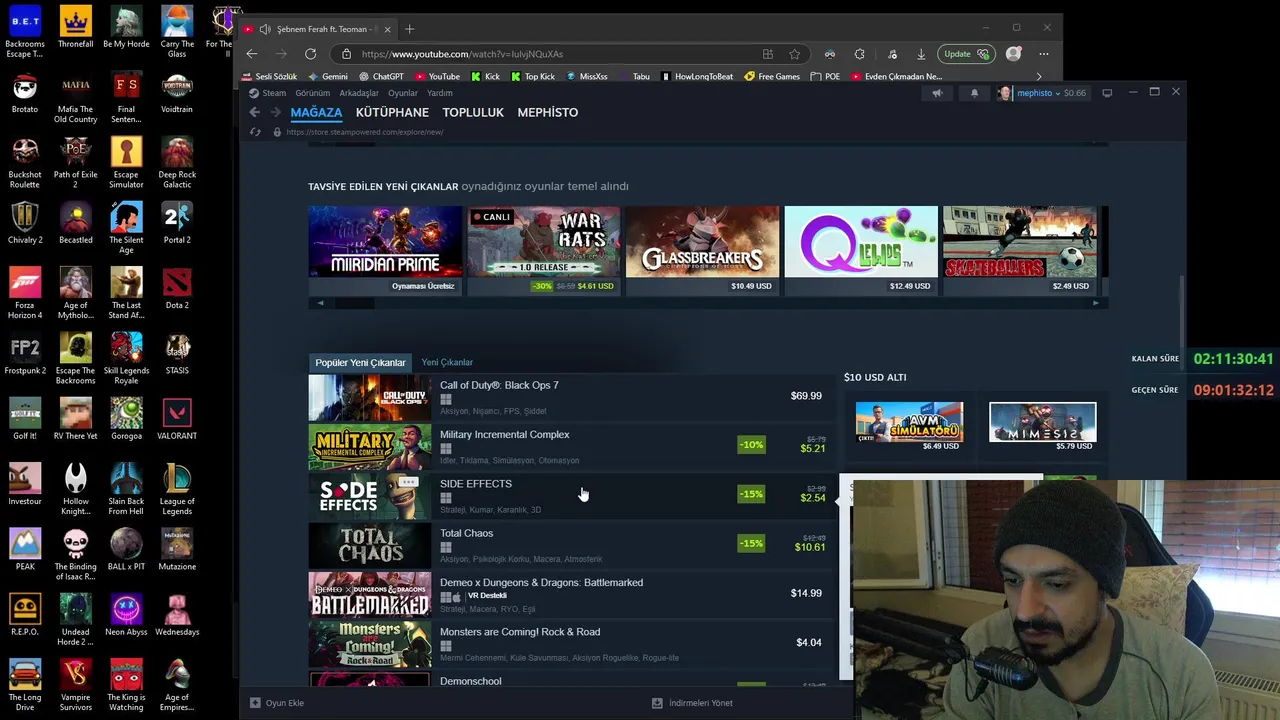Viewport: 1280px width, 720px height.
Task: Open Voidtrain desktop icon
Action: pos(177,95)
